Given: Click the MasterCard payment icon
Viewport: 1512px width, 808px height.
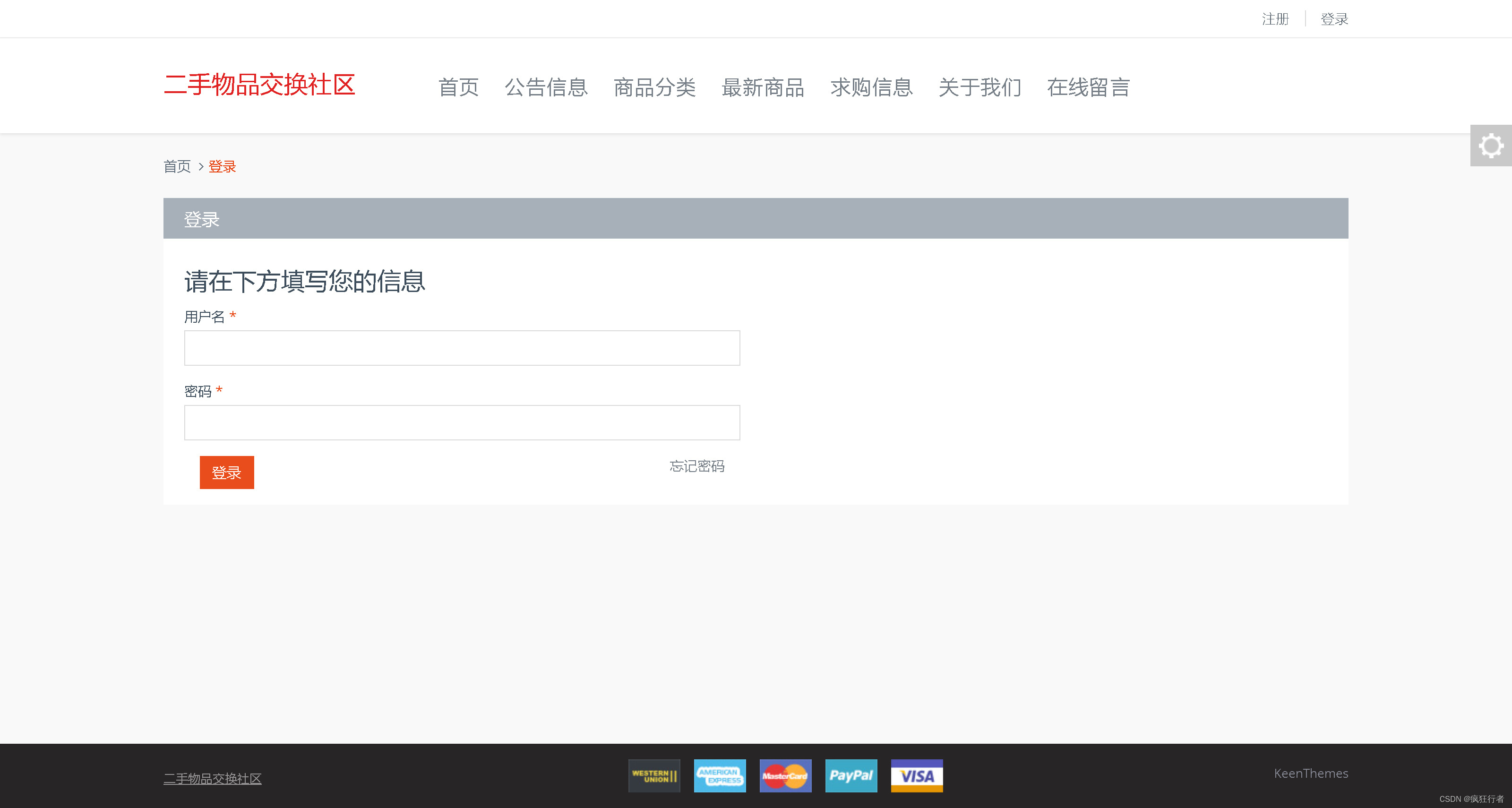Looking at the screenshot, I should coord(785,776).
